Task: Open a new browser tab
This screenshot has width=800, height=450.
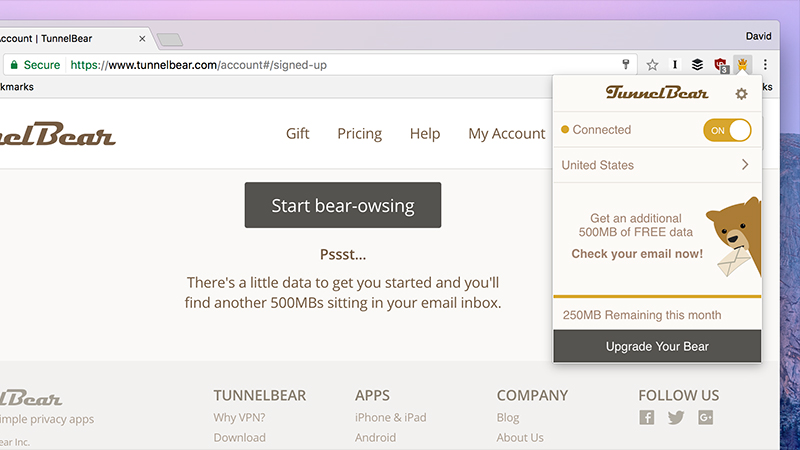Action: pos(170,39)
